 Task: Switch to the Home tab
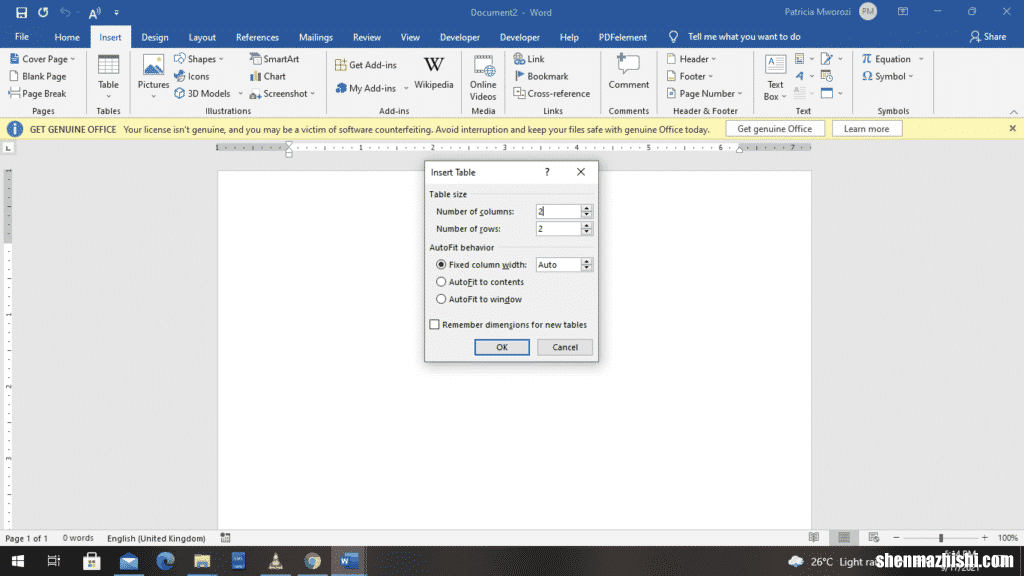point(67,37)
